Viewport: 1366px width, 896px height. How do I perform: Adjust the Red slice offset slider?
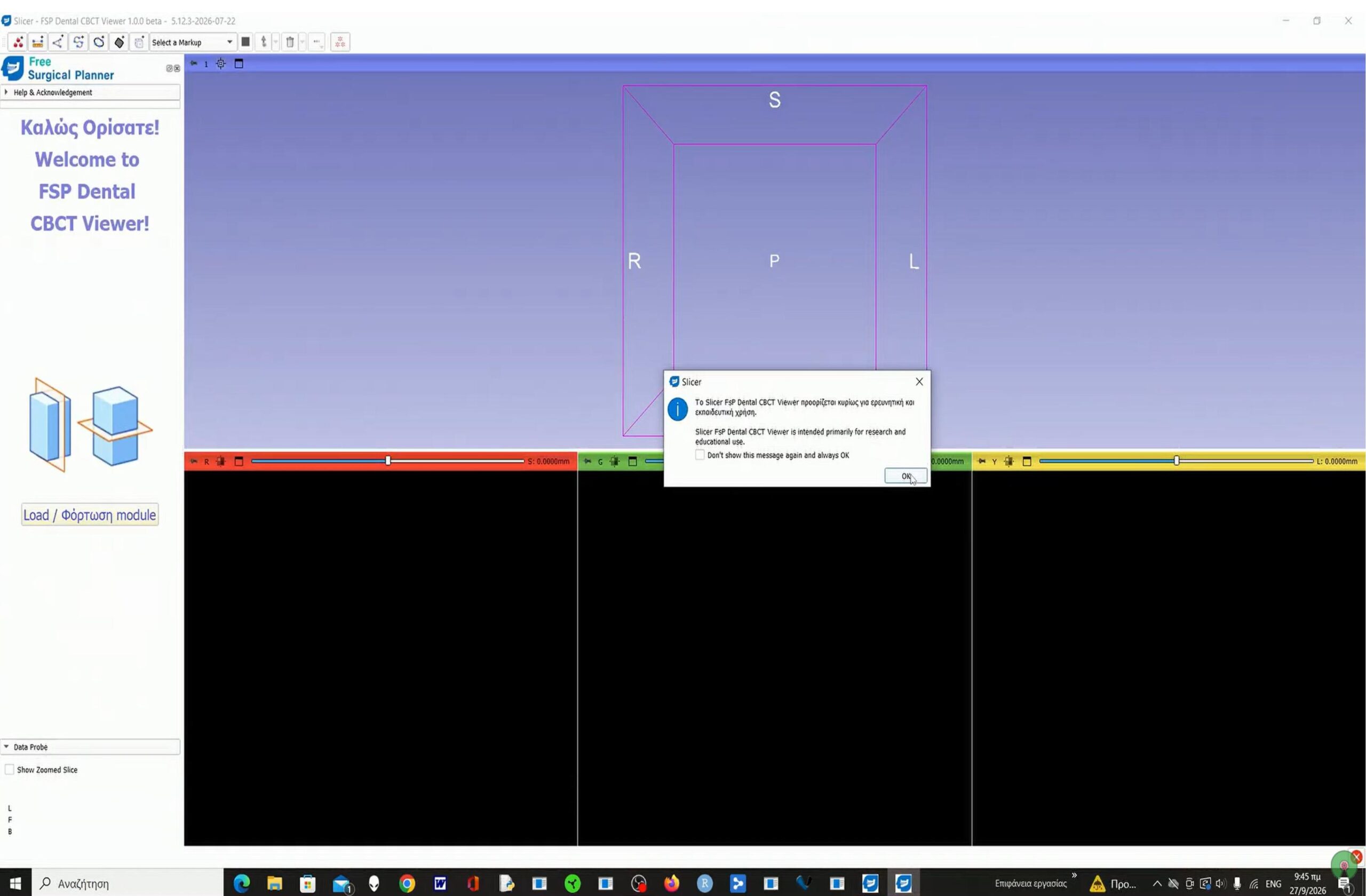click(x=388, y=461)
